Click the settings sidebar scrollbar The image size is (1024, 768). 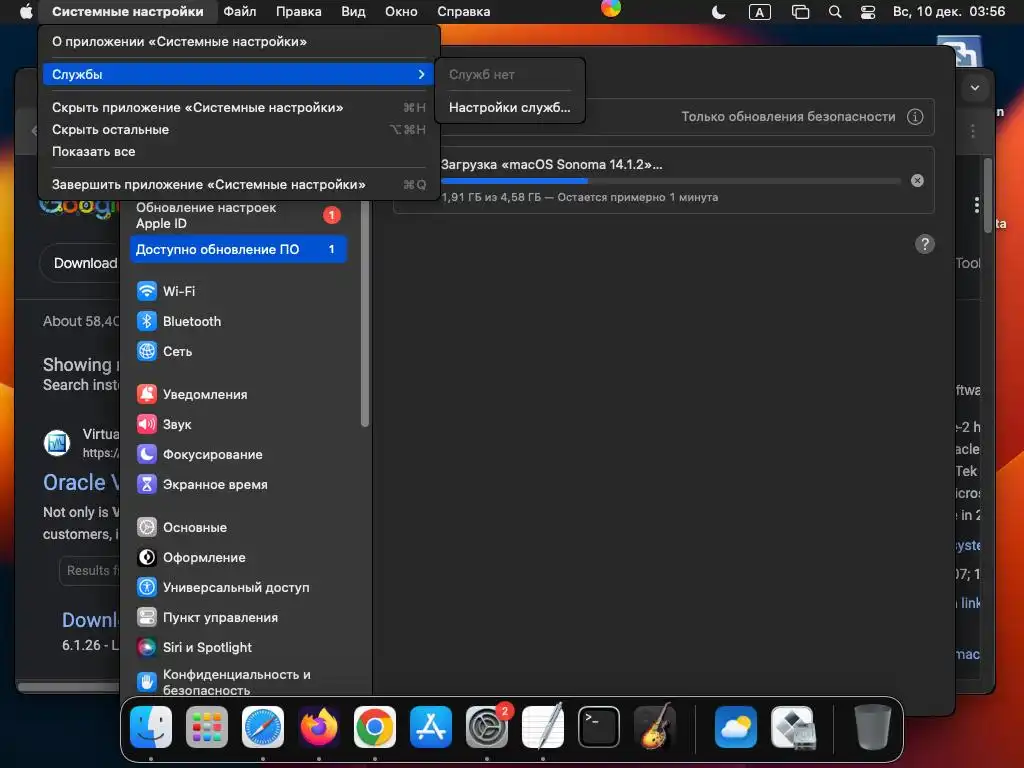pos(365,315)
